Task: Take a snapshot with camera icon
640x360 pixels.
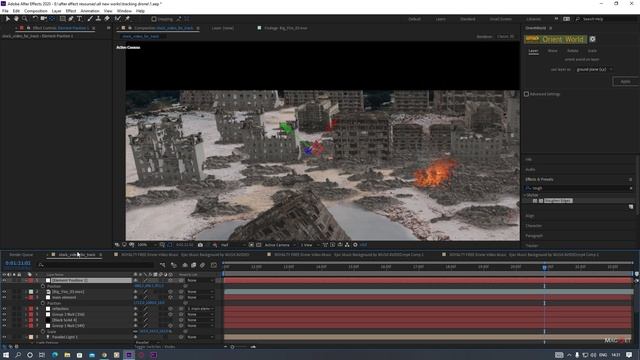Action: [x=200, y=245]
